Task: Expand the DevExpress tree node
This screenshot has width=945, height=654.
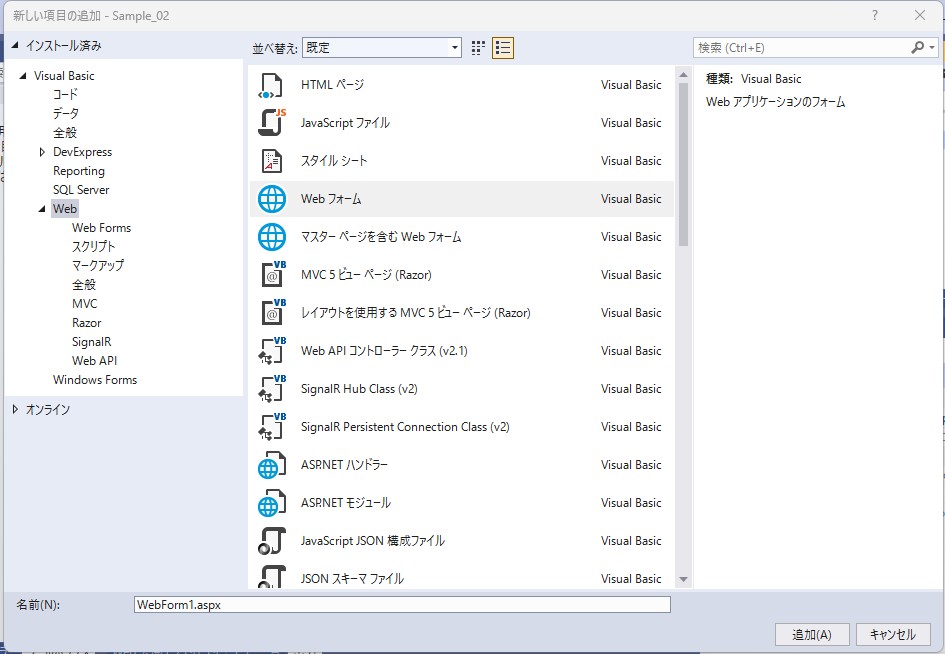Action: [x=42, y=152]
